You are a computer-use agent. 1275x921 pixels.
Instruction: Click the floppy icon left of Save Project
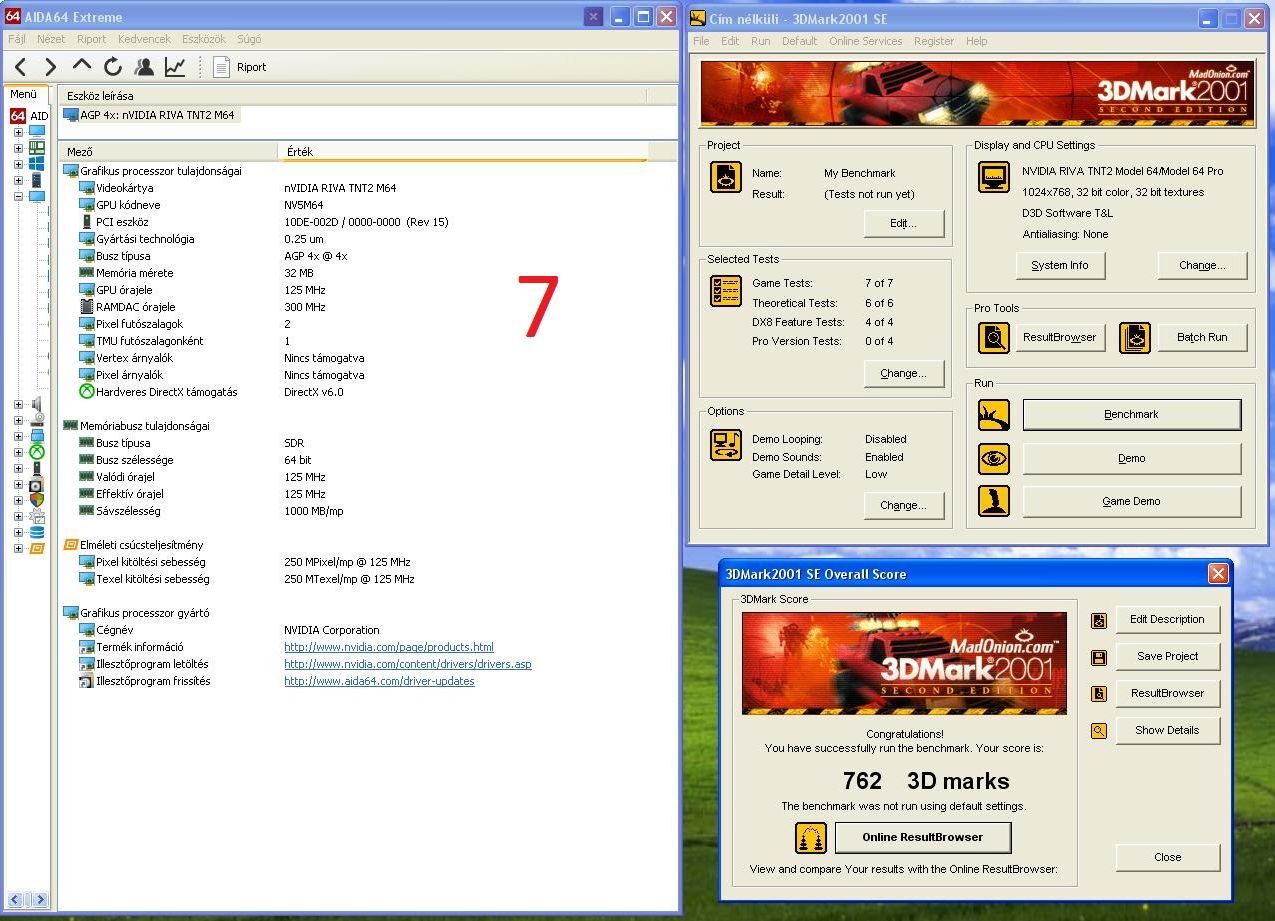click(1099, 657)
